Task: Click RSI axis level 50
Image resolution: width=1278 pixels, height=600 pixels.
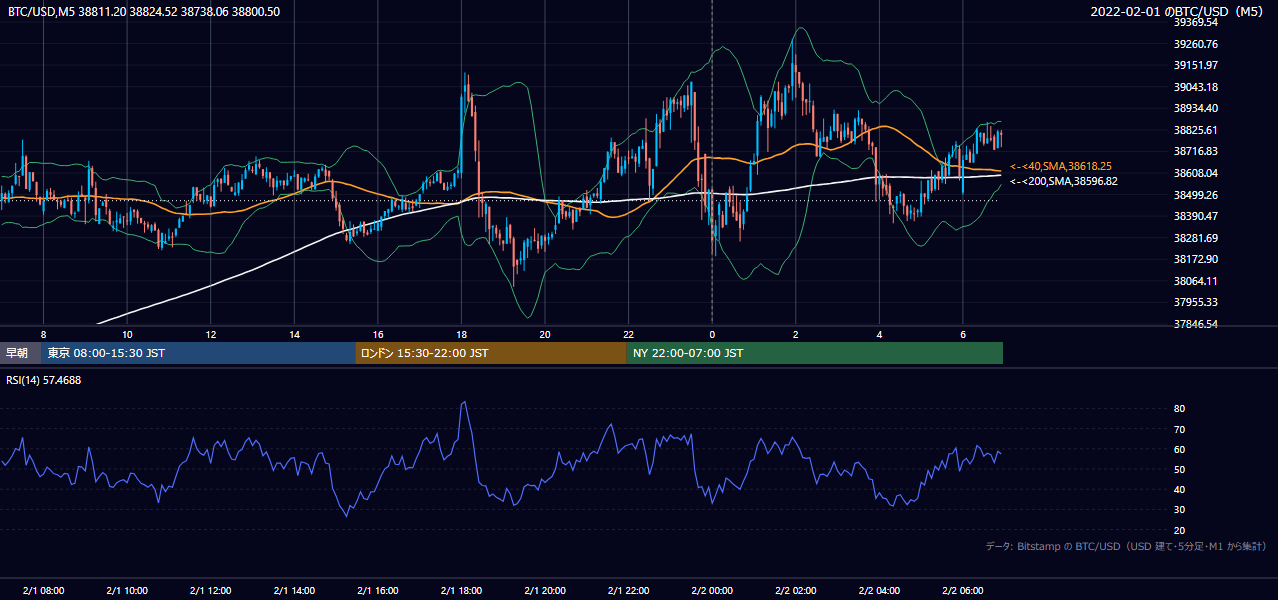Action: tap(1179, 469)
